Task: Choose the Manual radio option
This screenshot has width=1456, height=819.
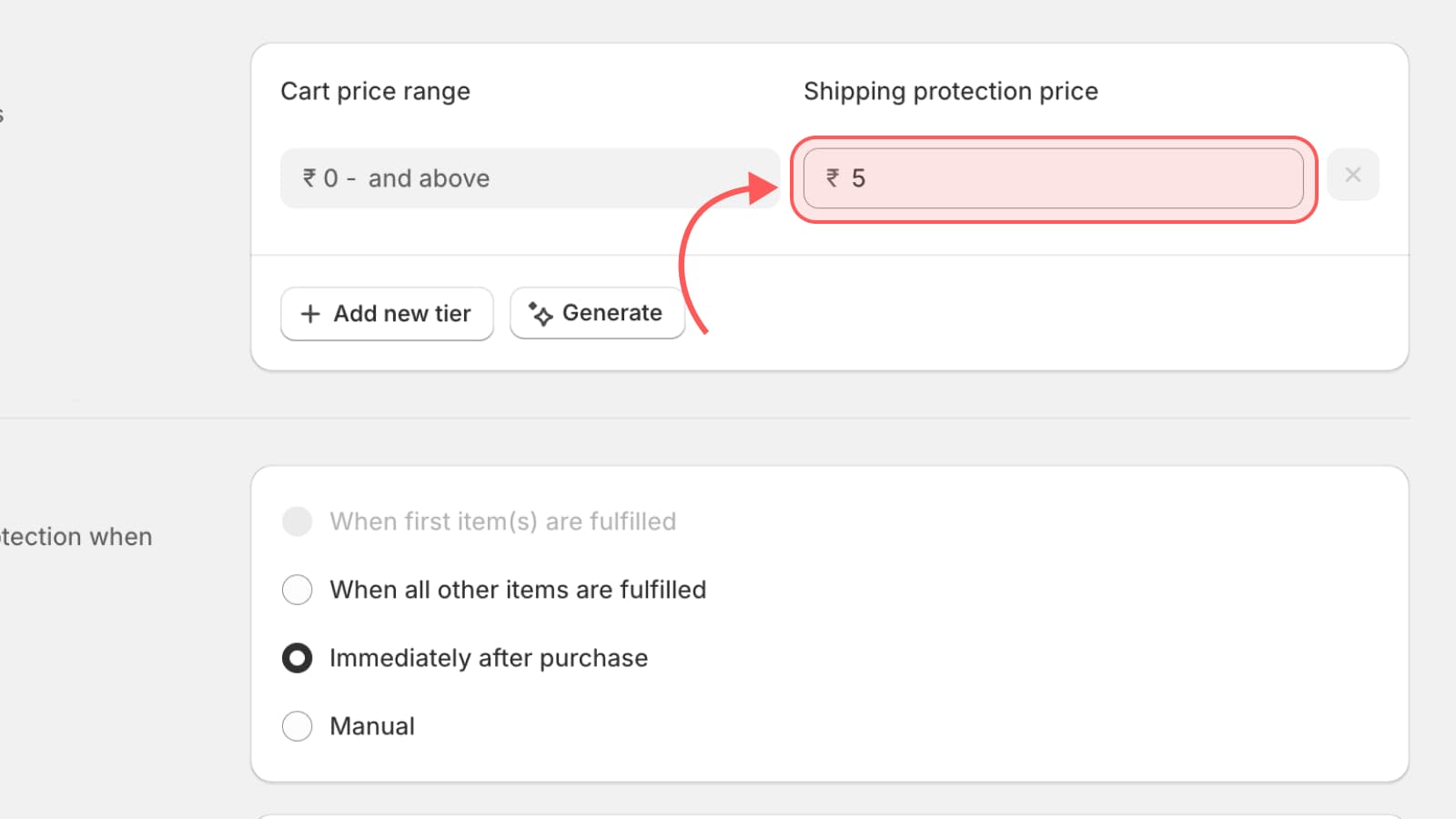Action: coord(297,726)
